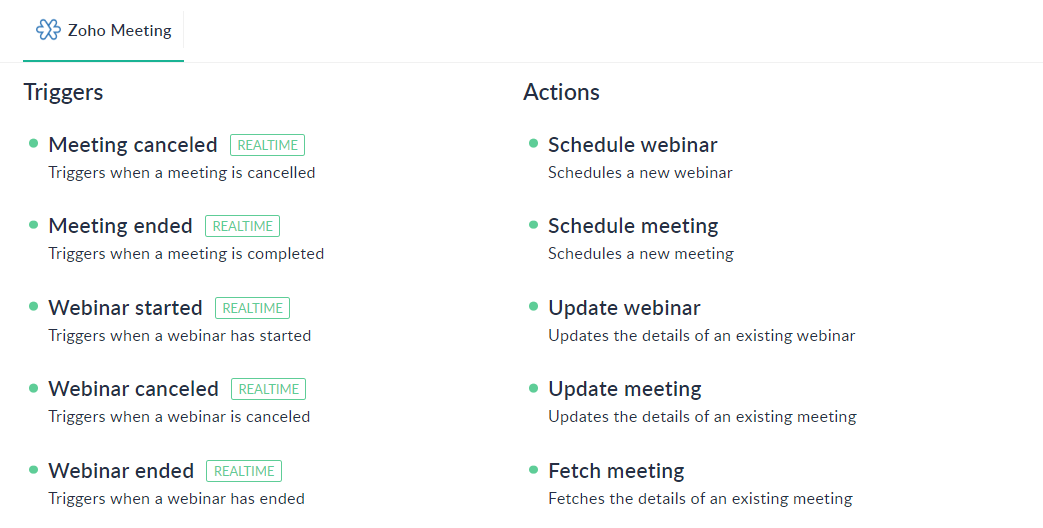
Task: Select the Meeting ended trigger
Action: 120,225
